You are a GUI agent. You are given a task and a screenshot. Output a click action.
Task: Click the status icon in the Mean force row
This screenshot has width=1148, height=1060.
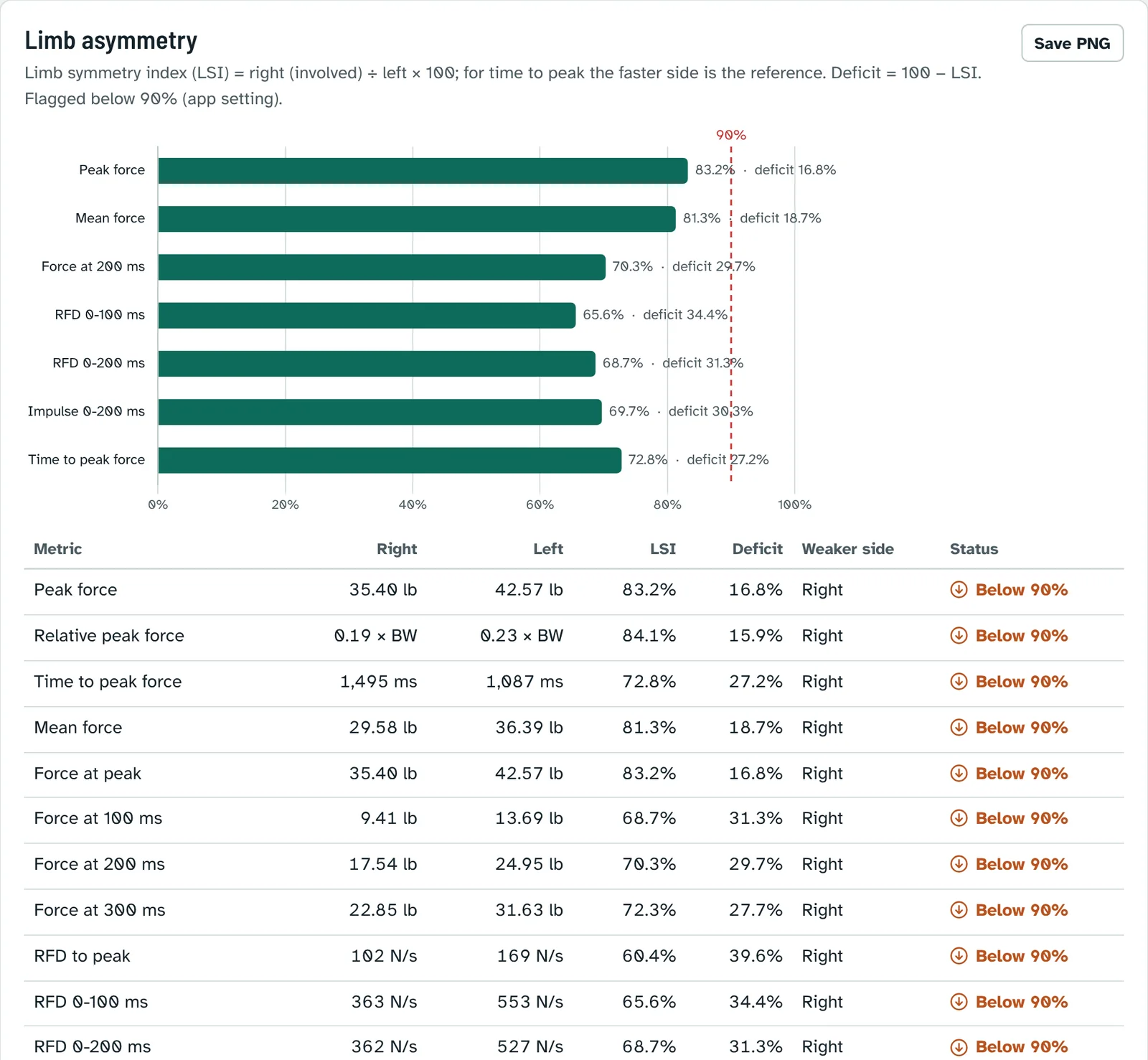pyautogui.click(x=959, y=728)
